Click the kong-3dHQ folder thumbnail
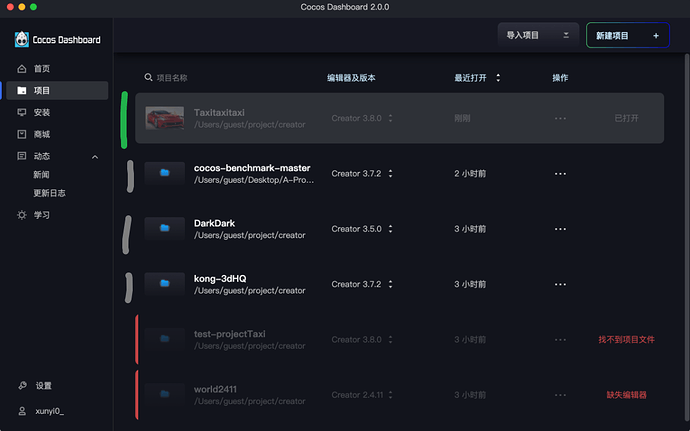The image size is (690, 431). tap(165, 284)
